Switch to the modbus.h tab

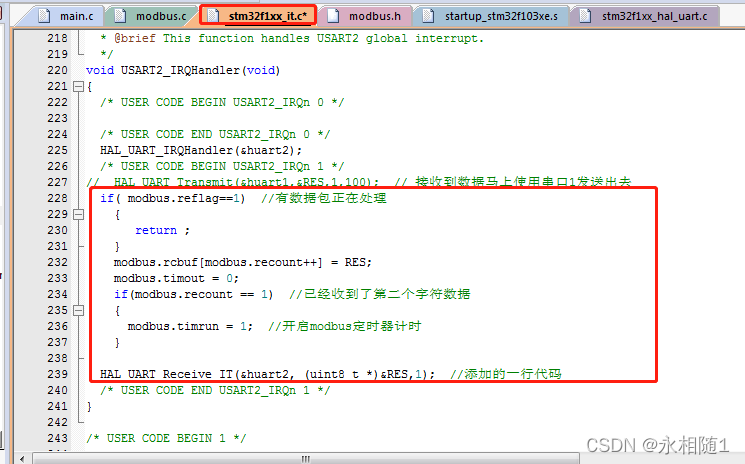click(365, 16)
